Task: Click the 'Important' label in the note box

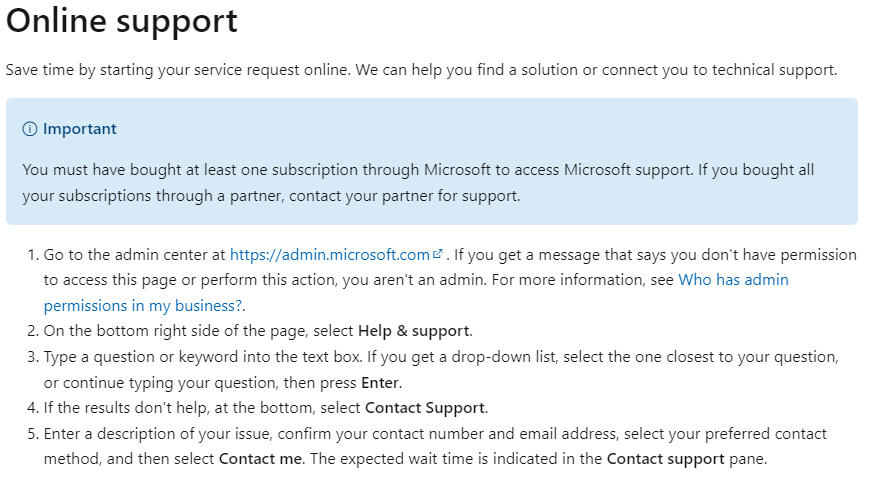Action: 79,129
